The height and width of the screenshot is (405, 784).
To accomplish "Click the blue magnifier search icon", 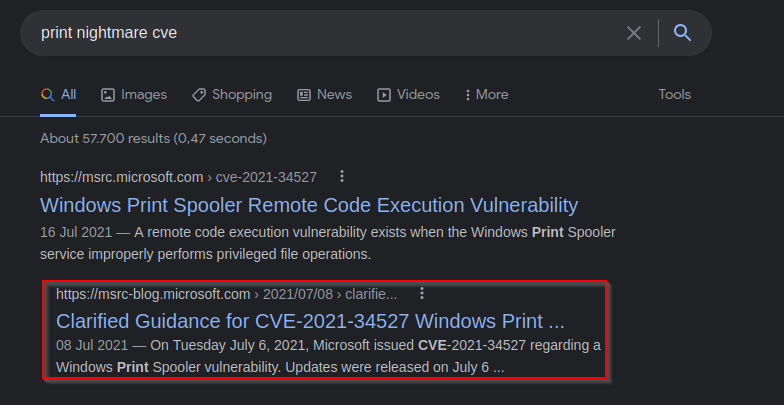I will coord(682,33).
